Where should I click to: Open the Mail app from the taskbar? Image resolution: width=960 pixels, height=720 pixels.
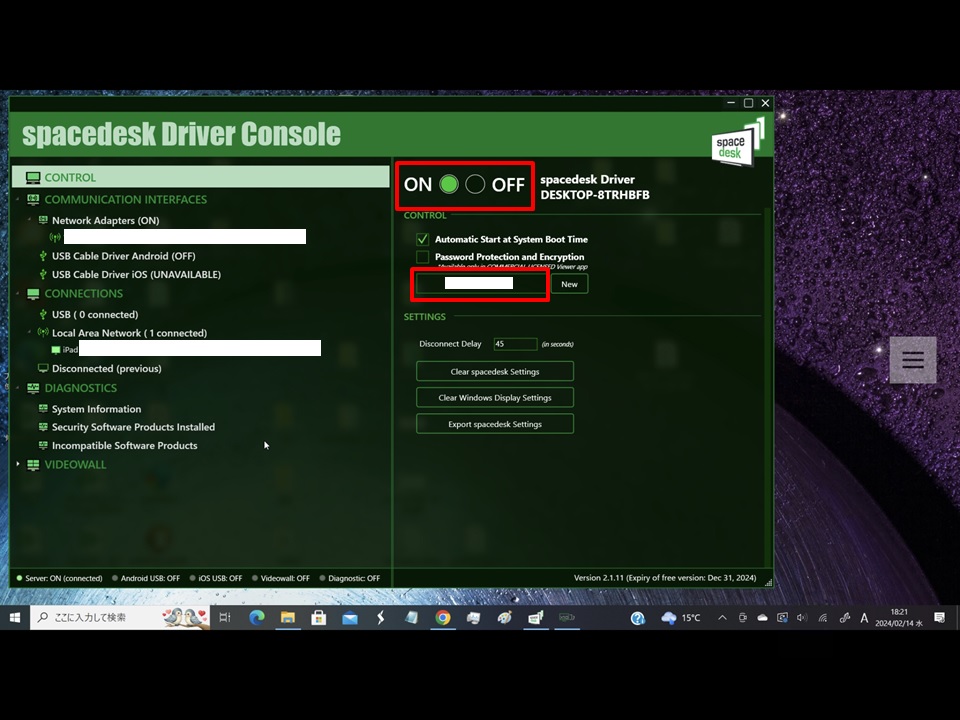tap(350, 618)
